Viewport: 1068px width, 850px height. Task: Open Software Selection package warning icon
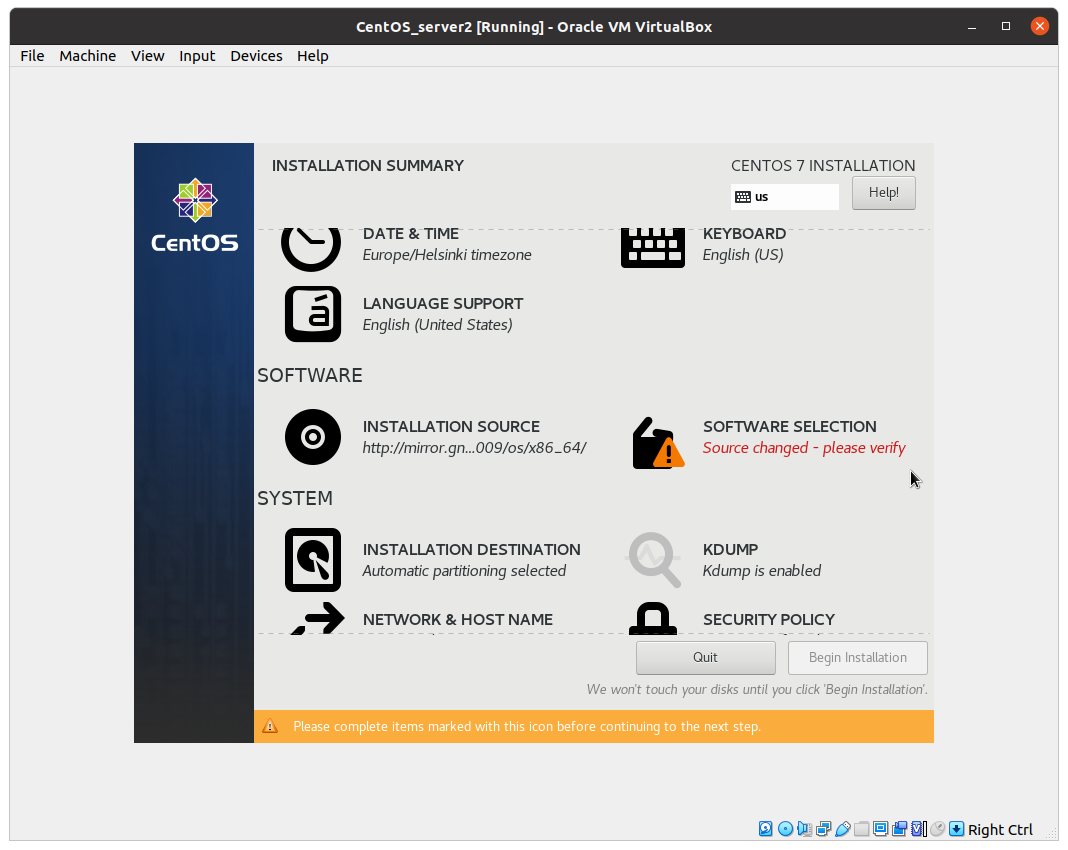[657, 442]
